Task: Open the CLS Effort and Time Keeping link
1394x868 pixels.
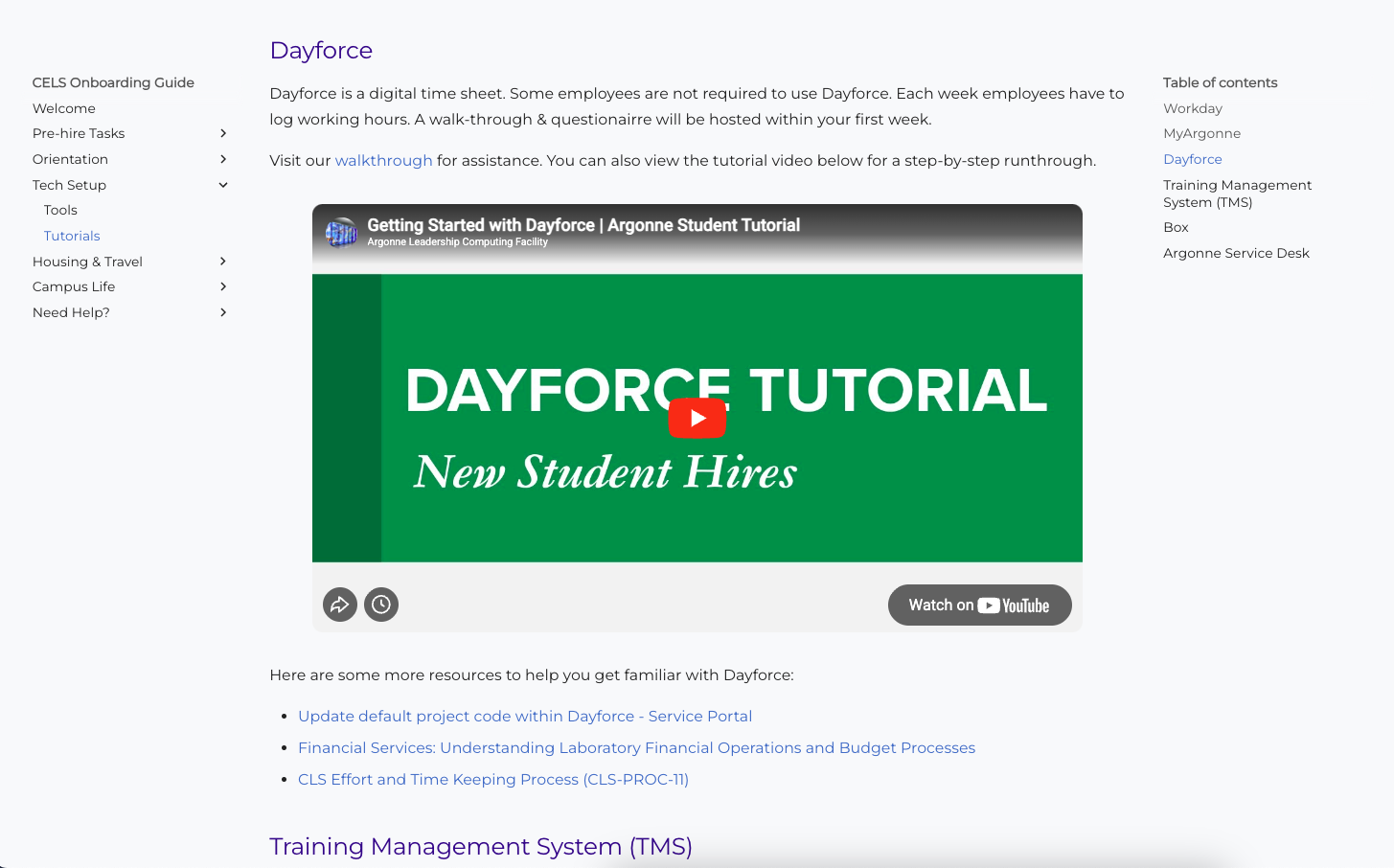Action: coord(492,779)
